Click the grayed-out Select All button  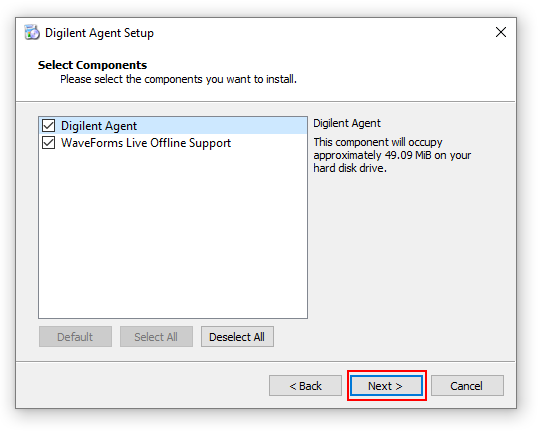(x=156, y=337)
